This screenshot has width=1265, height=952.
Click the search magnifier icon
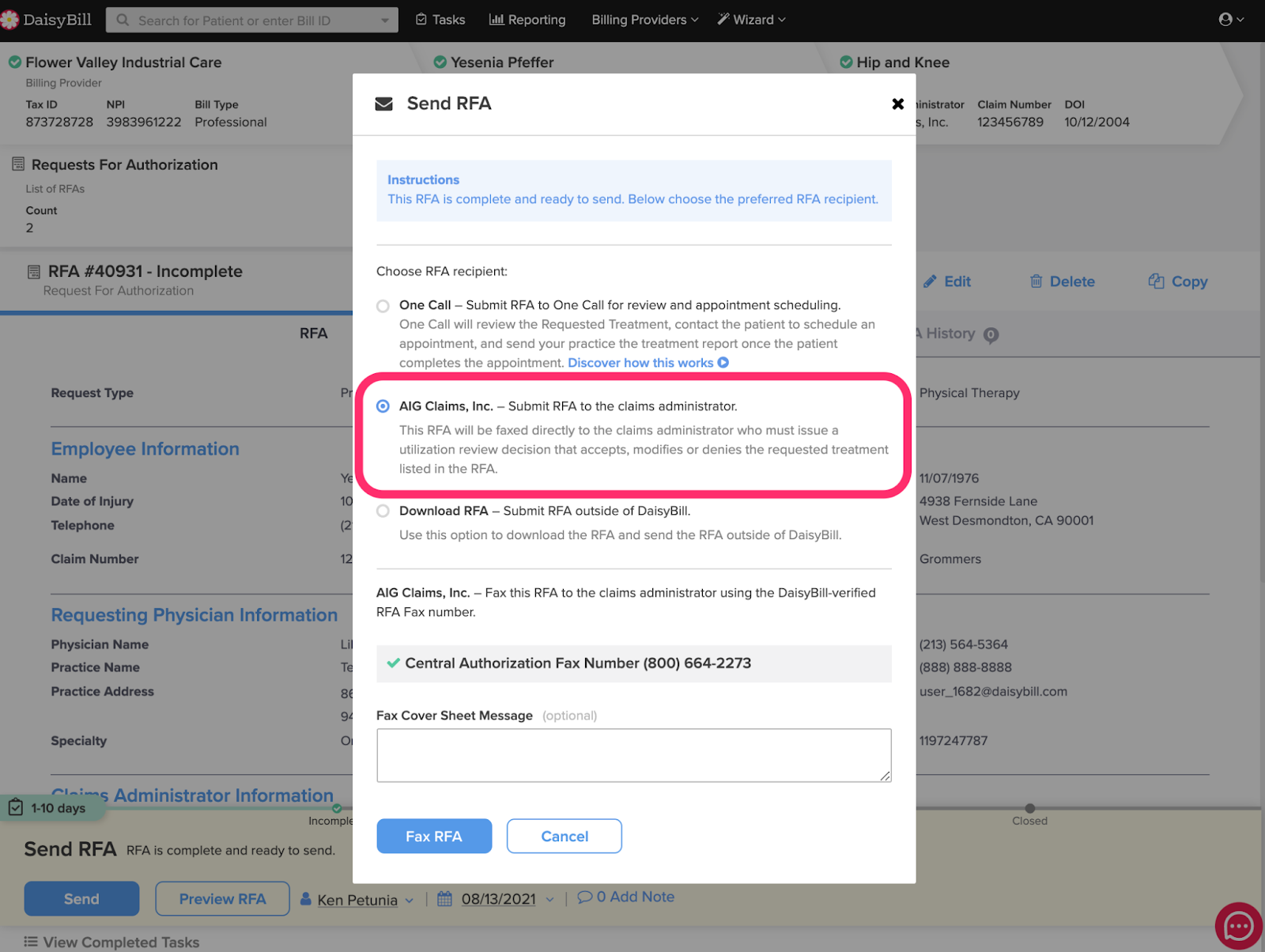coord(123,20)
